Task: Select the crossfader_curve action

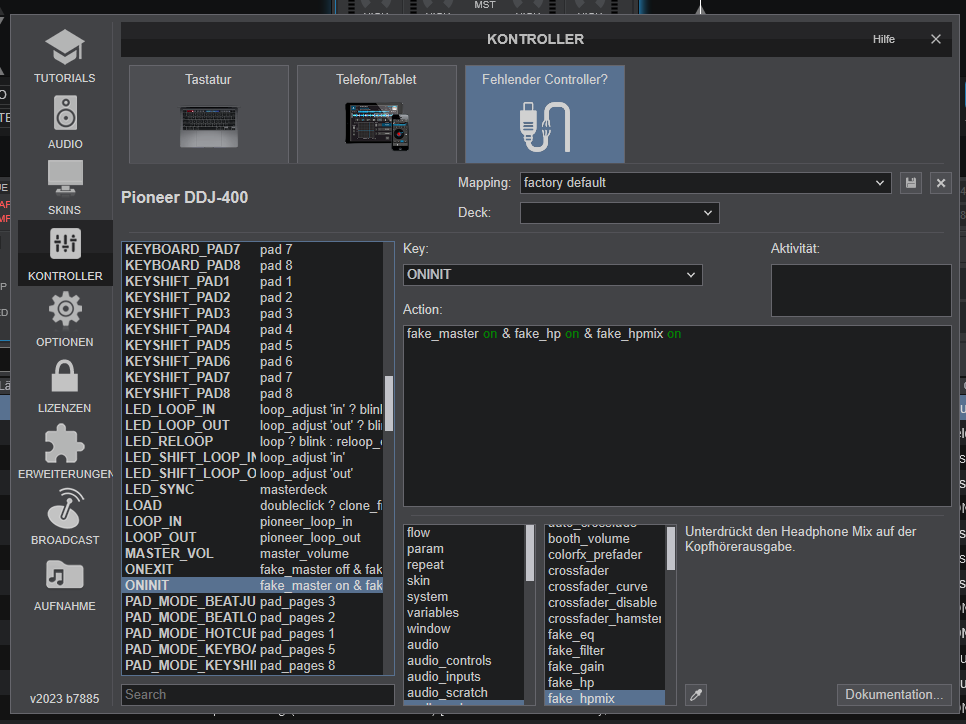Action: 605,587
